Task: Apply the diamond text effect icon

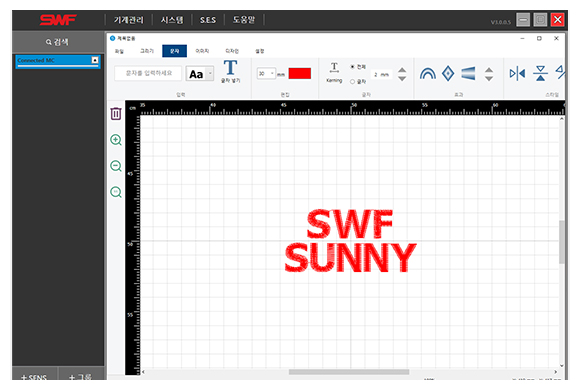Action: click(x=448, y=73)
